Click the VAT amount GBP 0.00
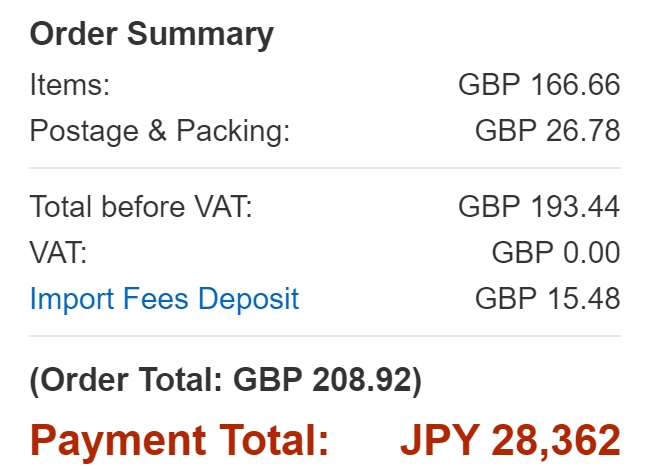657x469 pixels. click(555, 253)
